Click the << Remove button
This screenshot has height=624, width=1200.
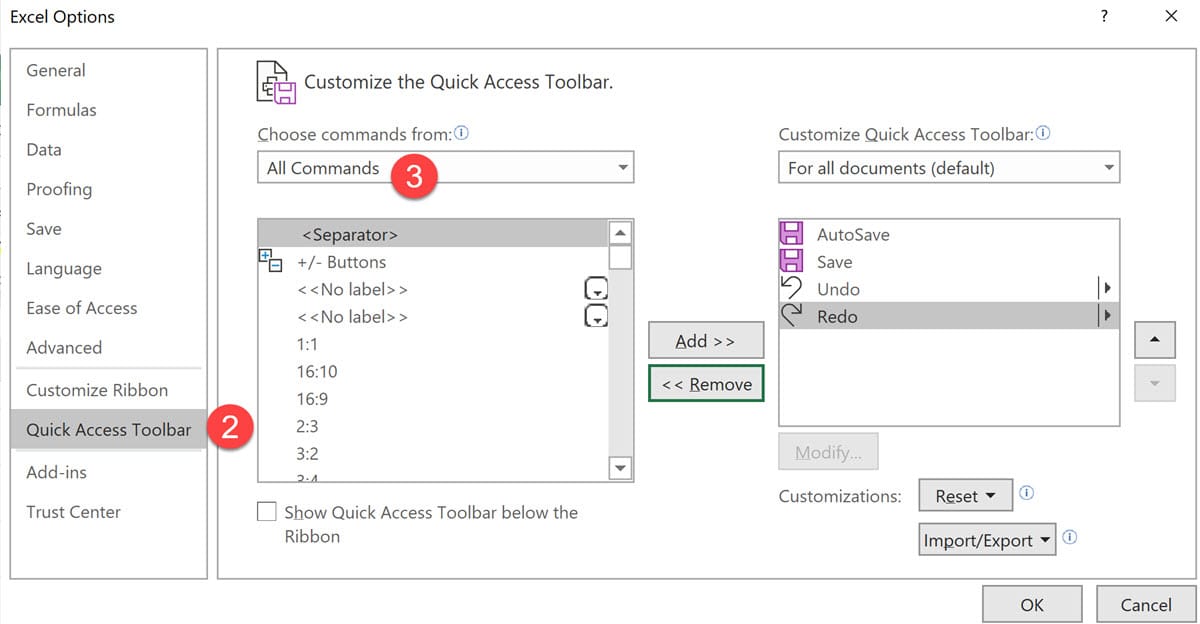click(706, 384)
